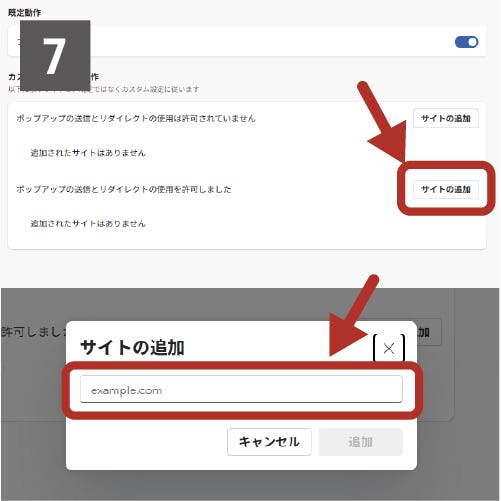
Task: Click 追加されたサイトはありません under the 許可されていません list
Action: (88, 153)
